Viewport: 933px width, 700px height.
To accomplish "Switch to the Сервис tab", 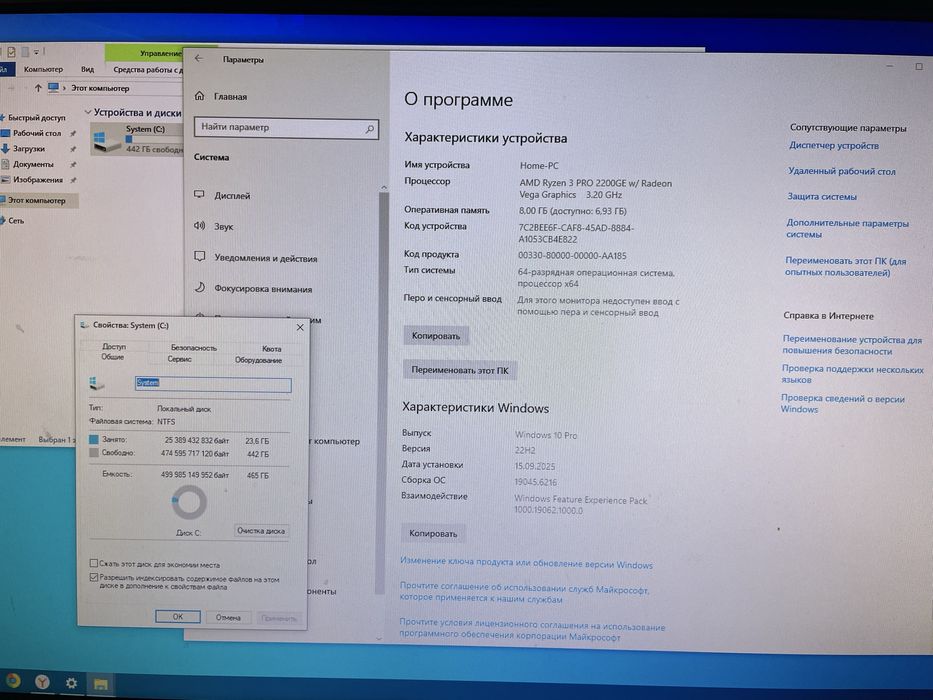I will (180, 360).
